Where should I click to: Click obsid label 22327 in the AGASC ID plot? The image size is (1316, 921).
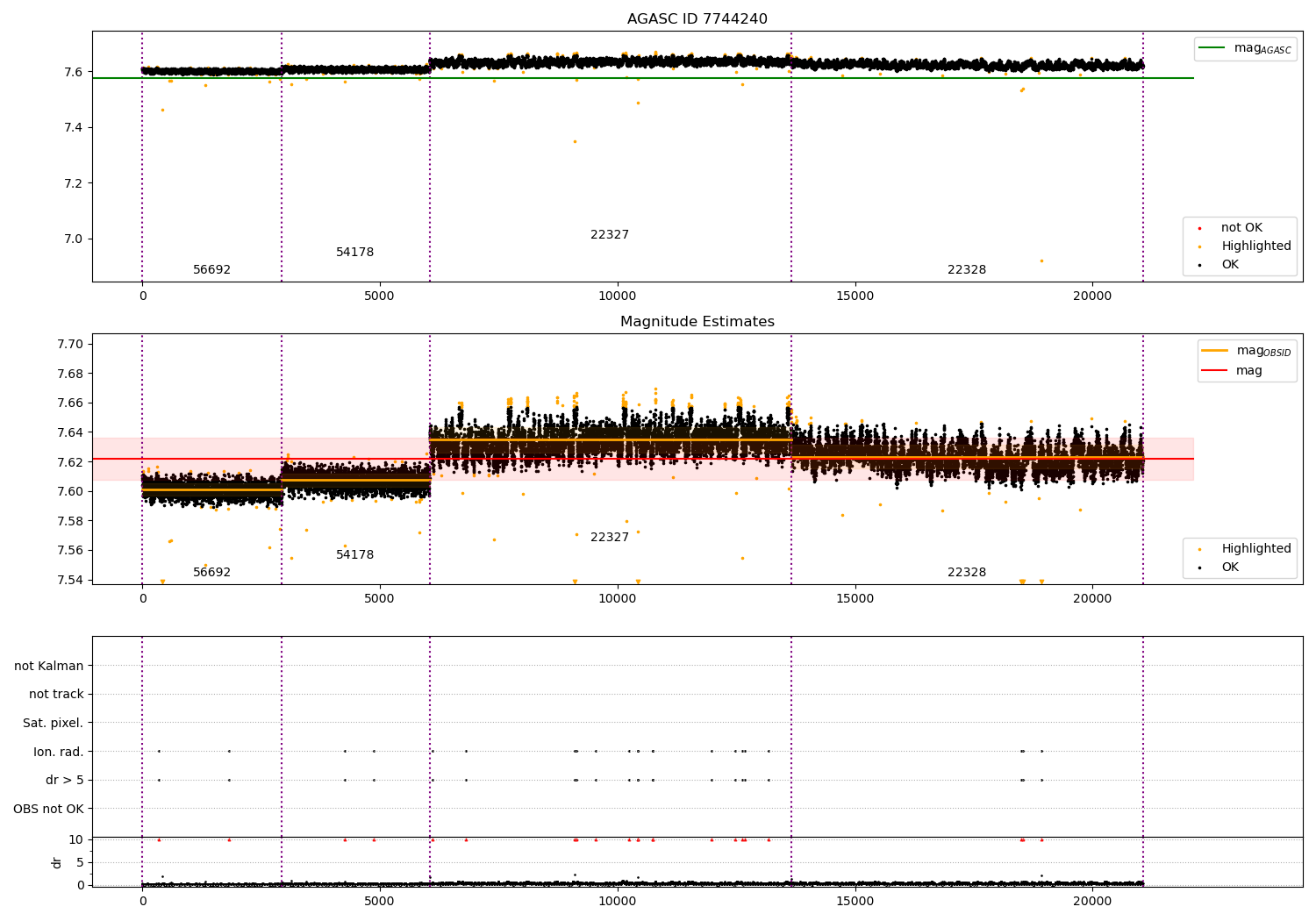[609, 235]
